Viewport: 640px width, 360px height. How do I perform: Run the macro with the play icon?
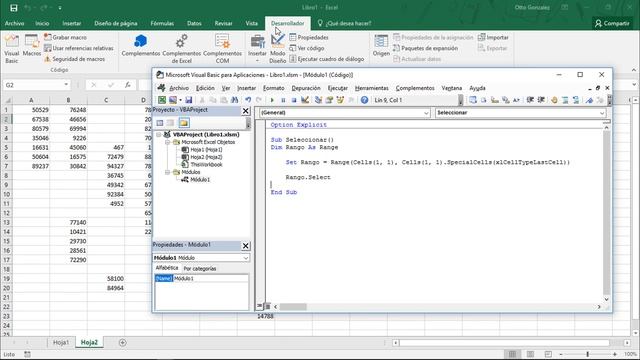click(272, 100)
